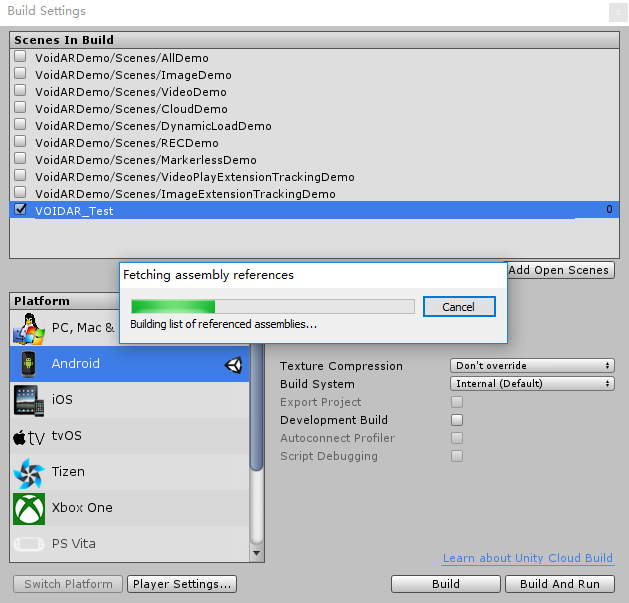Viewport: 629px width, 603px height.
Task: Select the VoidARDemo/Scenes/ImageDemo scene row
Action: click(x=314, y=75)
